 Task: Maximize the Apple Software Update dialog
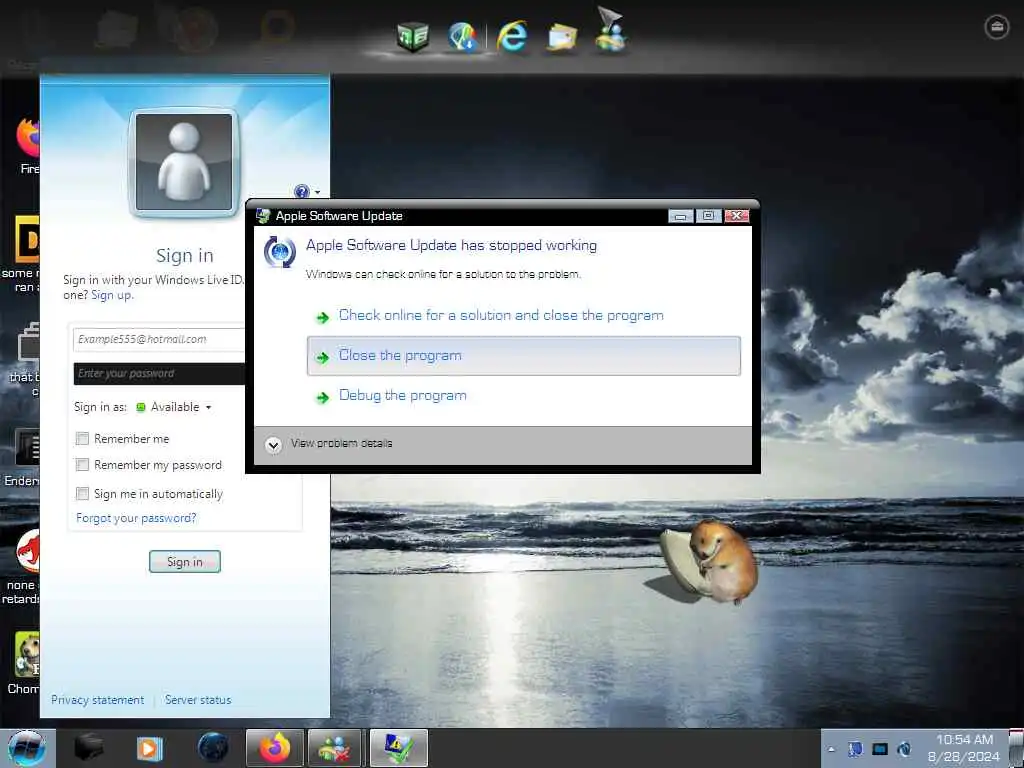708,216
